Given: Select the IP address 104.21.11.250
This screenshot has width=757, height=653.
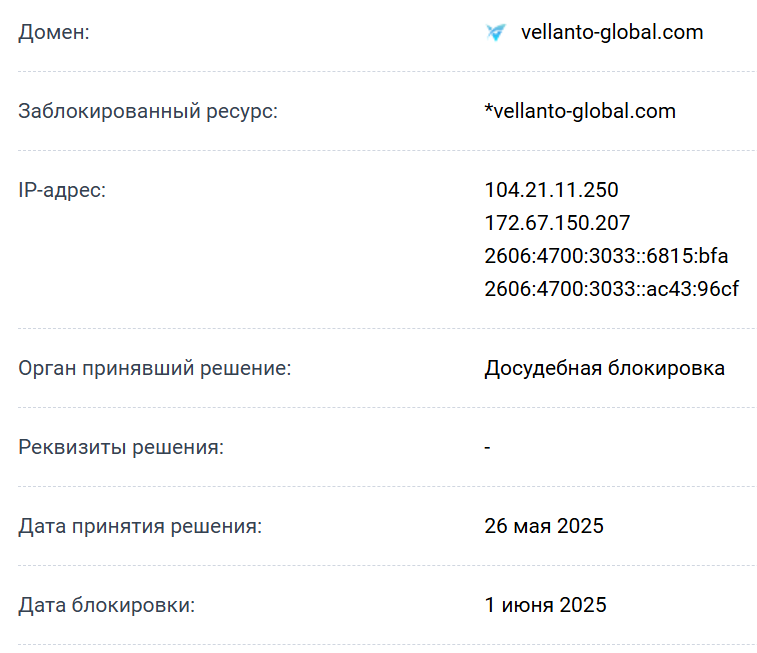Looking at the screenshot, I should coord(551,190).
